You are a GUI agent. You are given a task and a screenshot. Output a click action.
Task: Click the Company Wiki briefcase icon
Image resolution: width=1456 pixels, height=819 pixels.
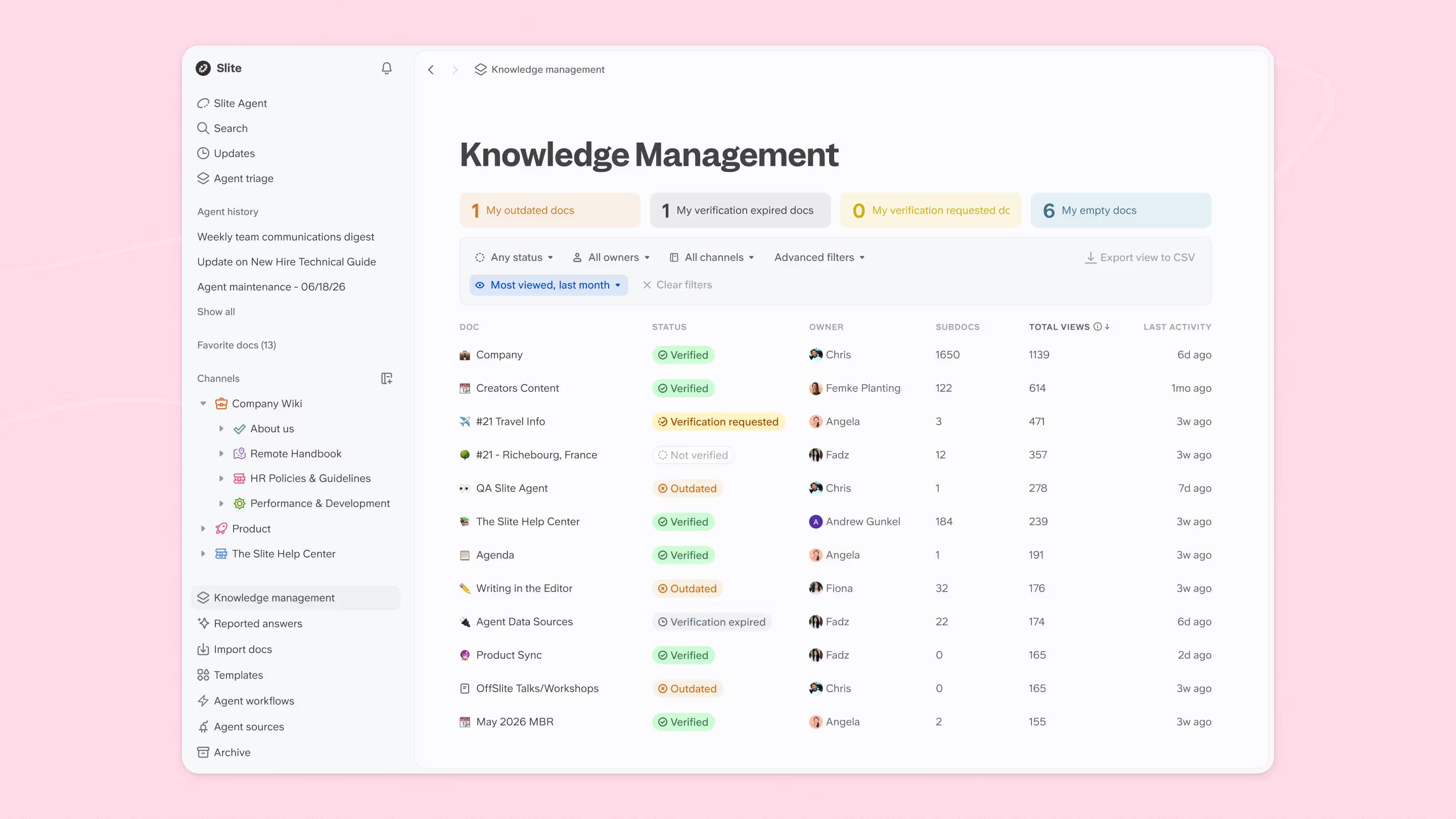[221, 403]
